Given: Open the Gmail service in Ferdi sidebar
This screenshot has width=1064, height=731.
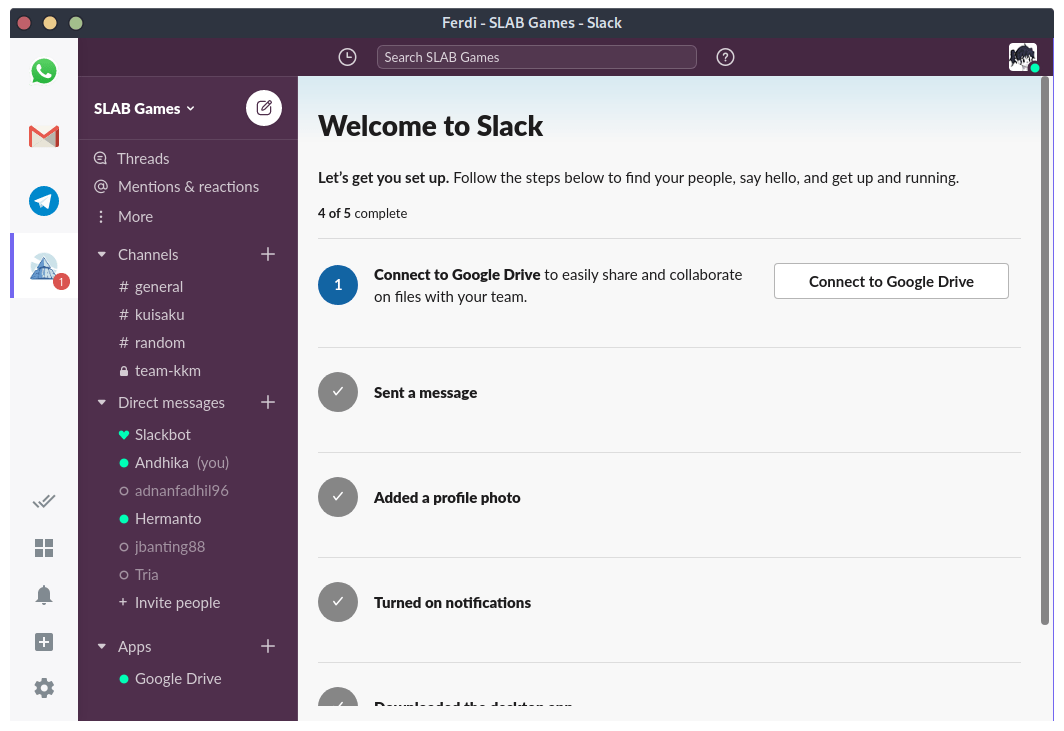Looking at the screenshot, I should (44, 136).
